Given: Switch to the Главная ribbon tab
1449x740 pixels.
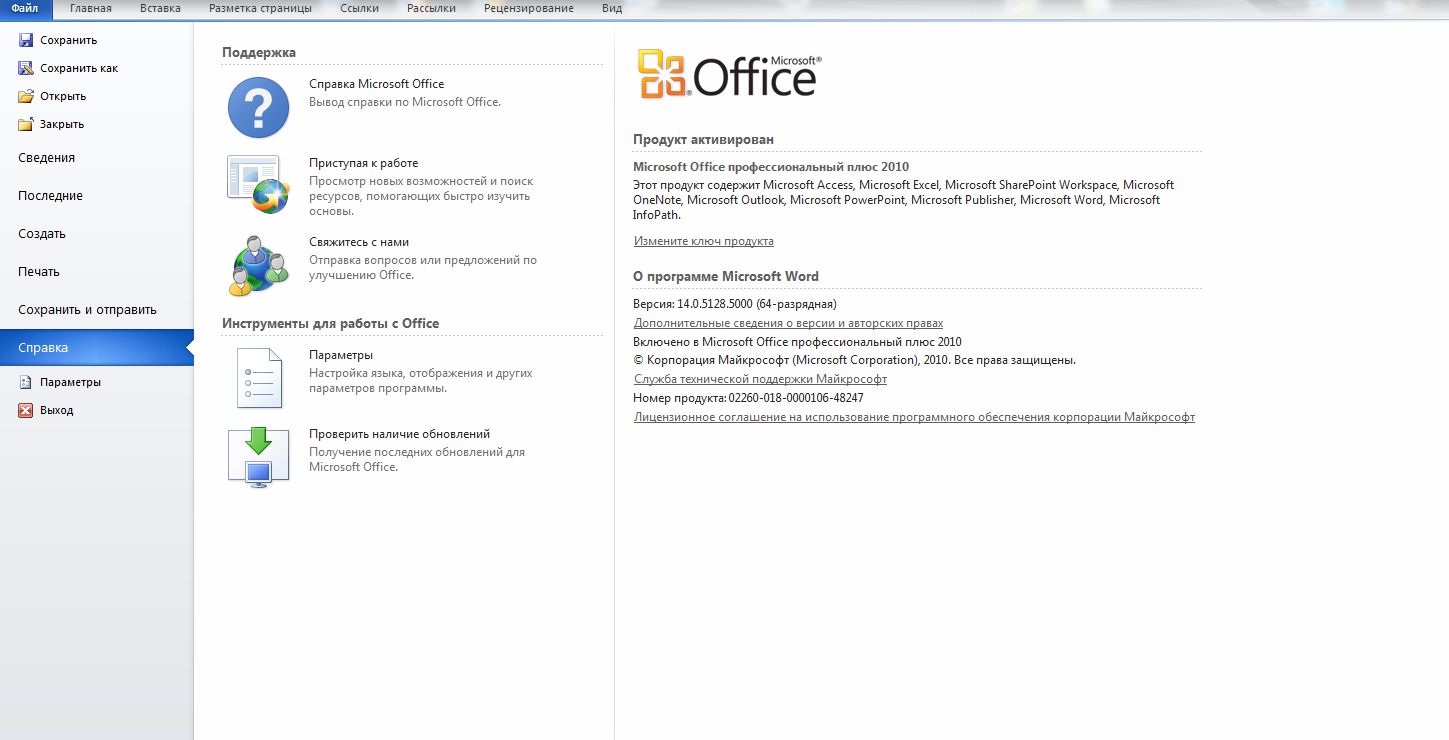Looking at the screenshot, I should pos(91,8).
